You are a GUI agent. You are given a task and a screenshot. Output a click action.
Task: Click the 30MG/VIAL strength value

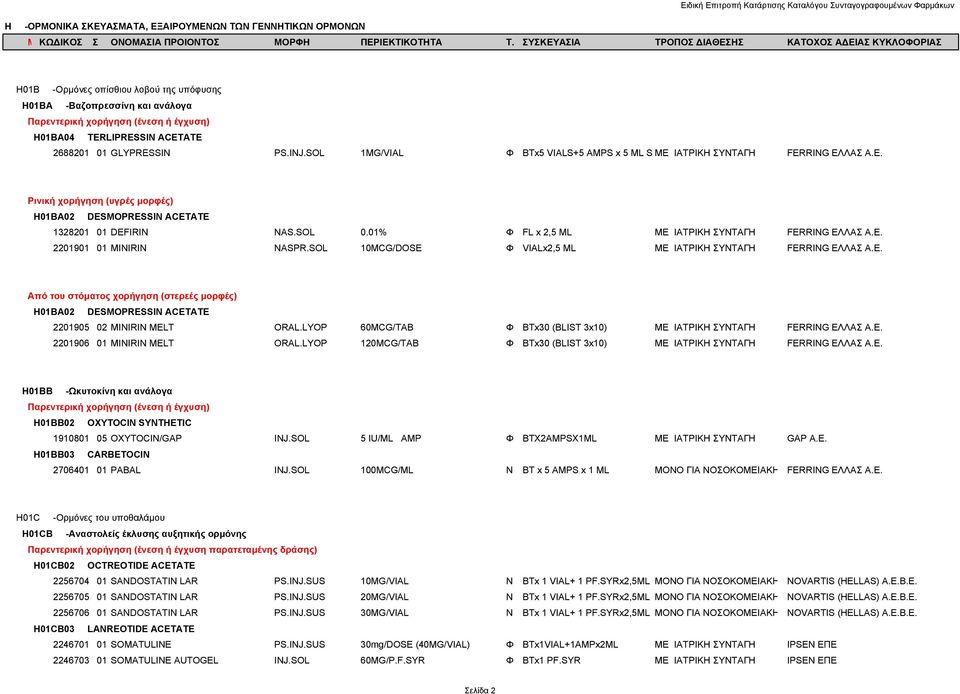click(384, 613)
